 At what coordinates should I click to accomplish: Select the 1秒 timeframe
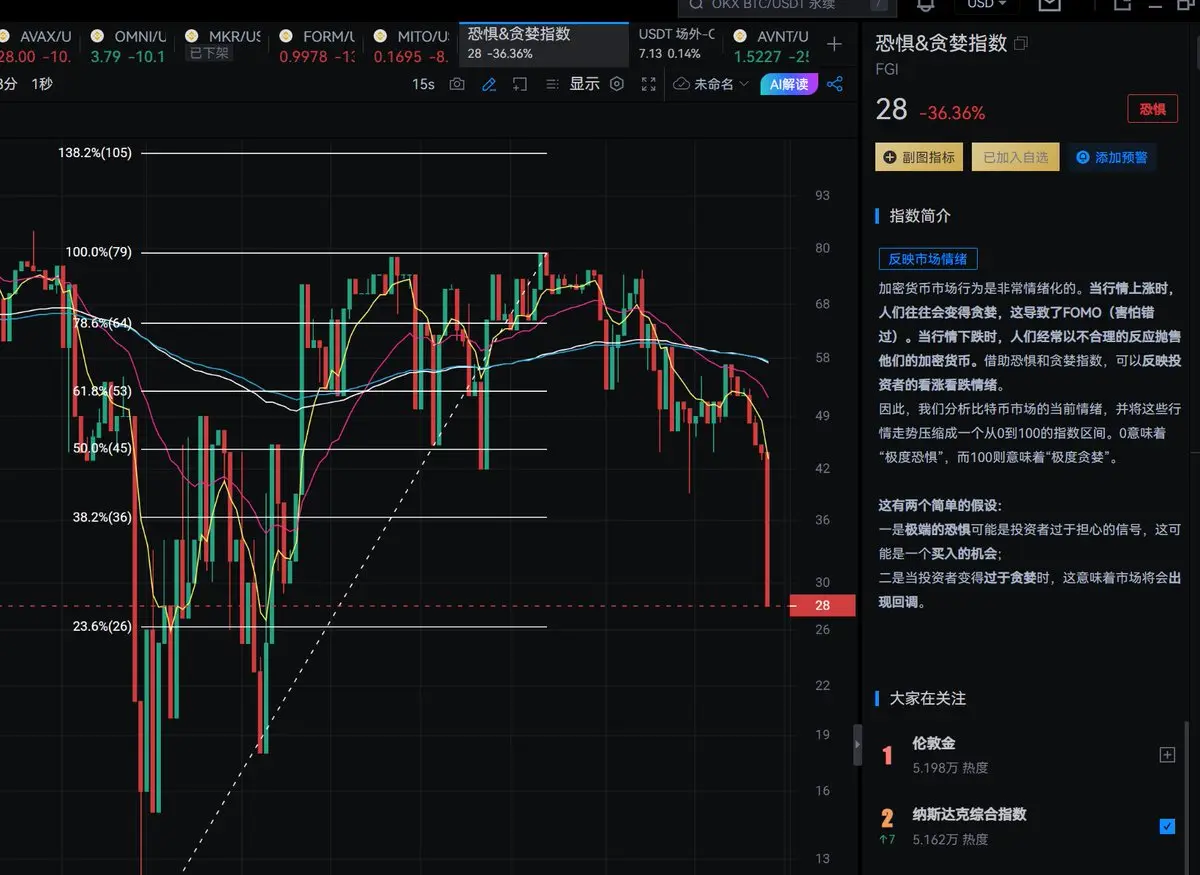click(42, 84)
